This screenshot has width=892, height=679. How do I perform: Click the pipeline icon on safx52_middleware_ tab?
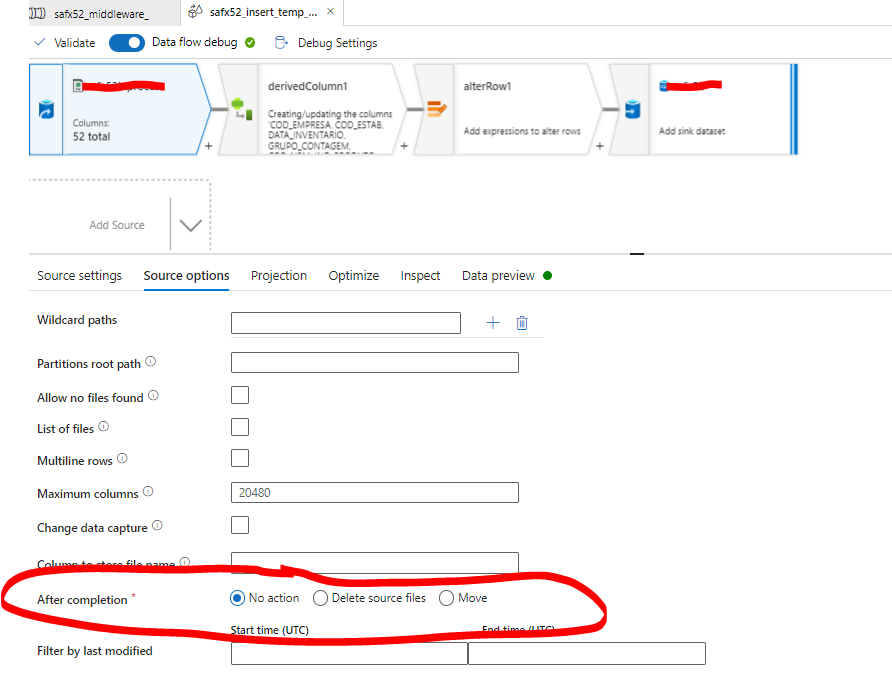point(38,14)
